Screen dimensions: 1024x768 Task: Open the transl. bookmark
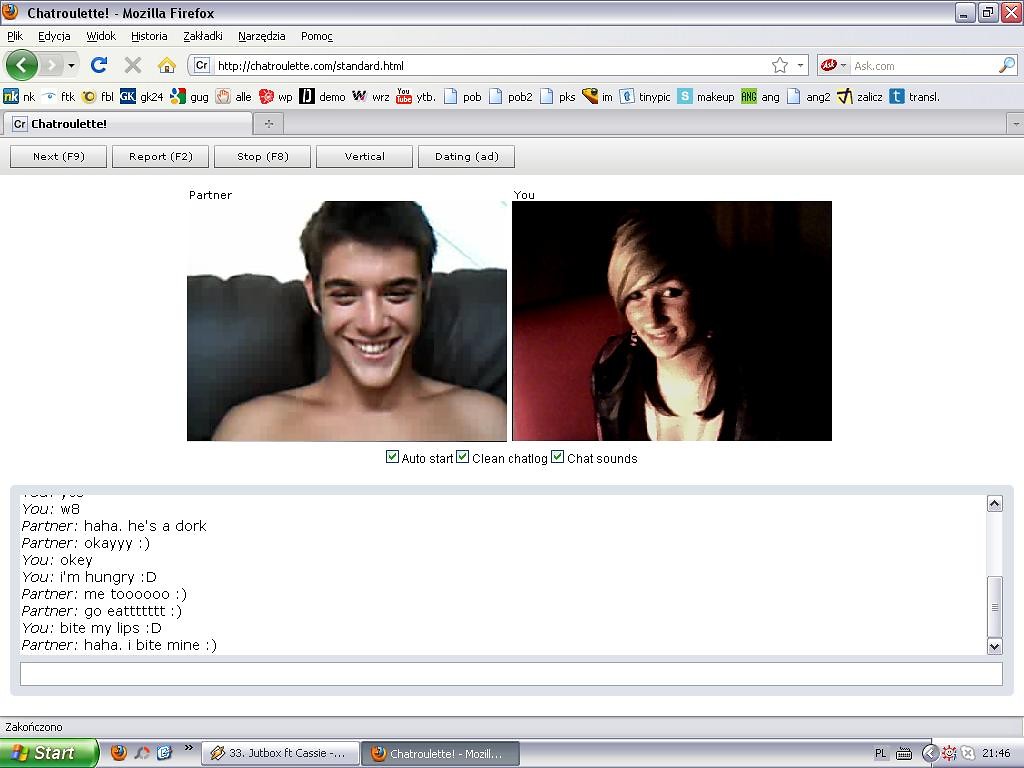click(914, 97)
